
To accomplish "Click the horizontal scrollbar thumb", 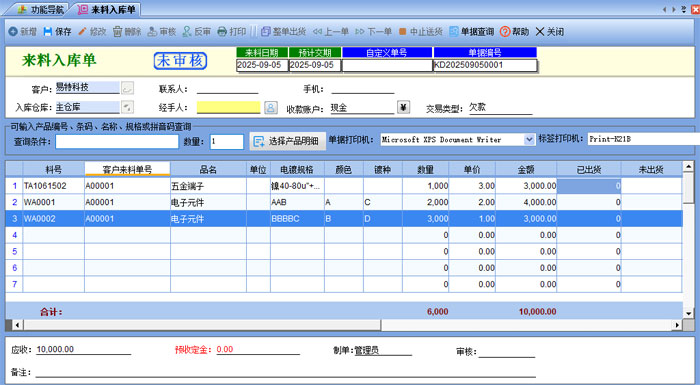I will 202,325.
